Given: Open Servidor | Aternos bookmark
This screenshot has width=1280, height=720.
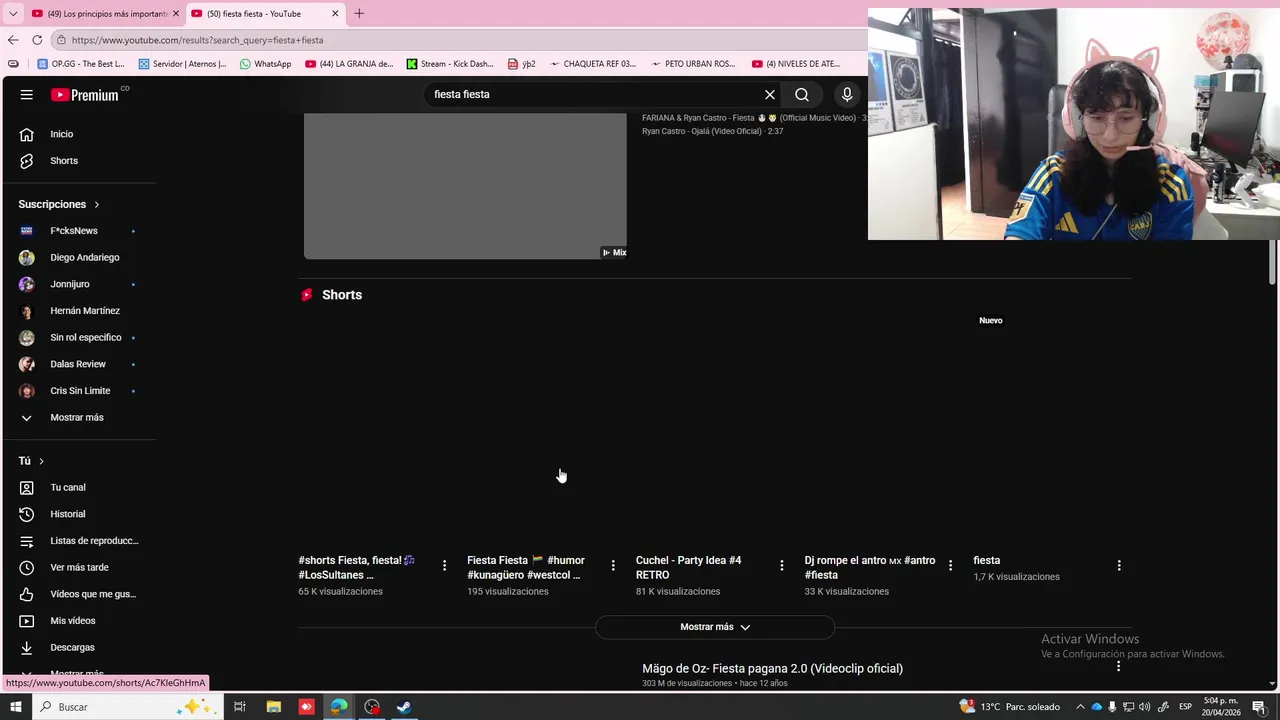Looking at the screenshot, I should pyautogui.click(x=182, y=64).
